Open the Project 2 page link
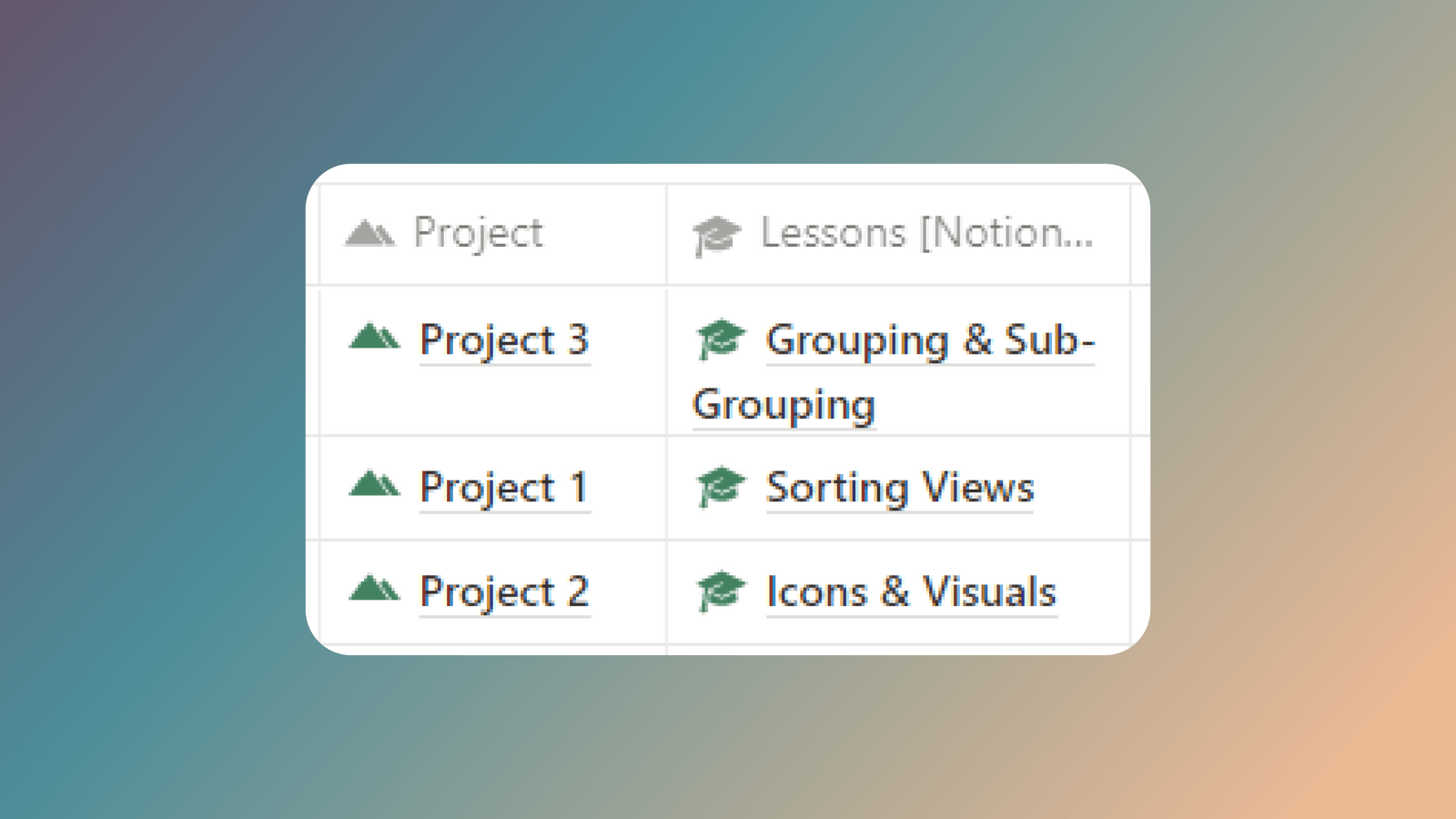This screenshot has height=819, width=1456. coord(505,591)
